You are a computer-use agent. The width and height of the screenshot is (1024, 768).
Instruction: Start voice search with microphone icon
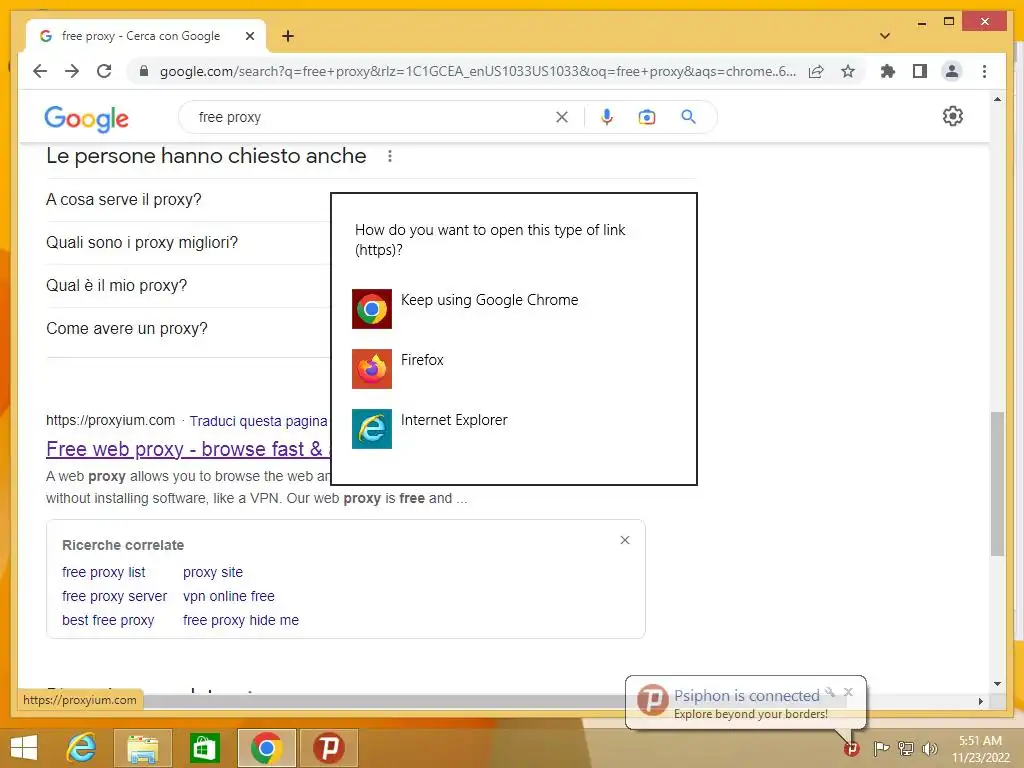(607, 117)
